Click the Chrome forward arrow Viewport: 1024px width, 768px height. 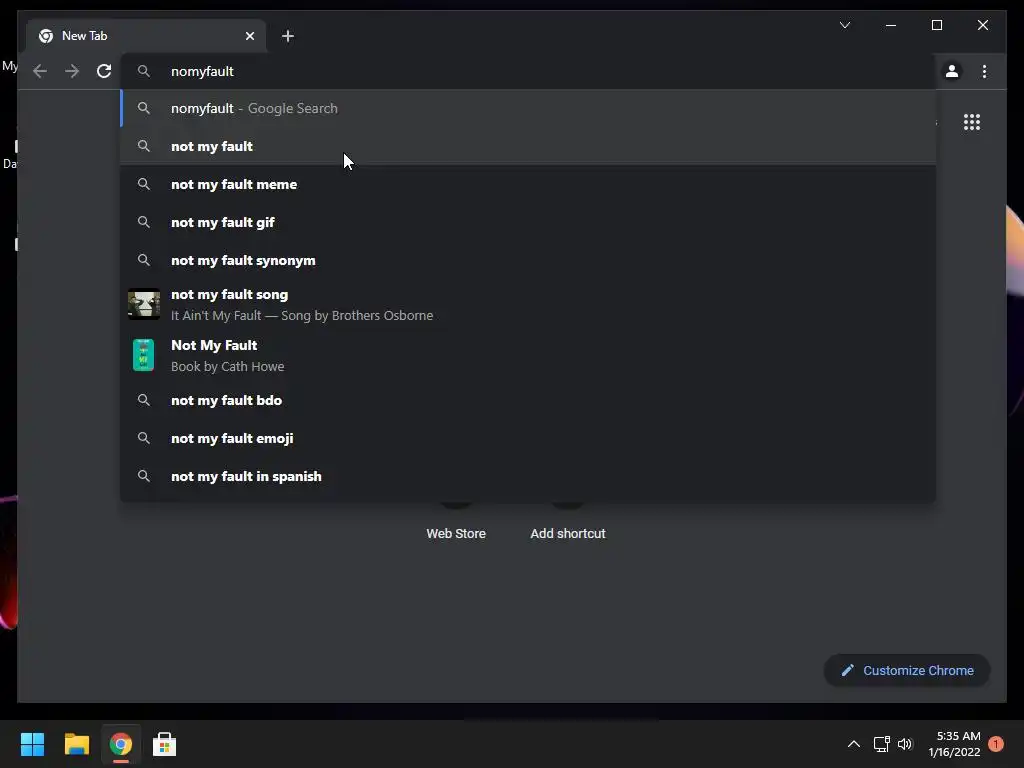pos(72,71)
